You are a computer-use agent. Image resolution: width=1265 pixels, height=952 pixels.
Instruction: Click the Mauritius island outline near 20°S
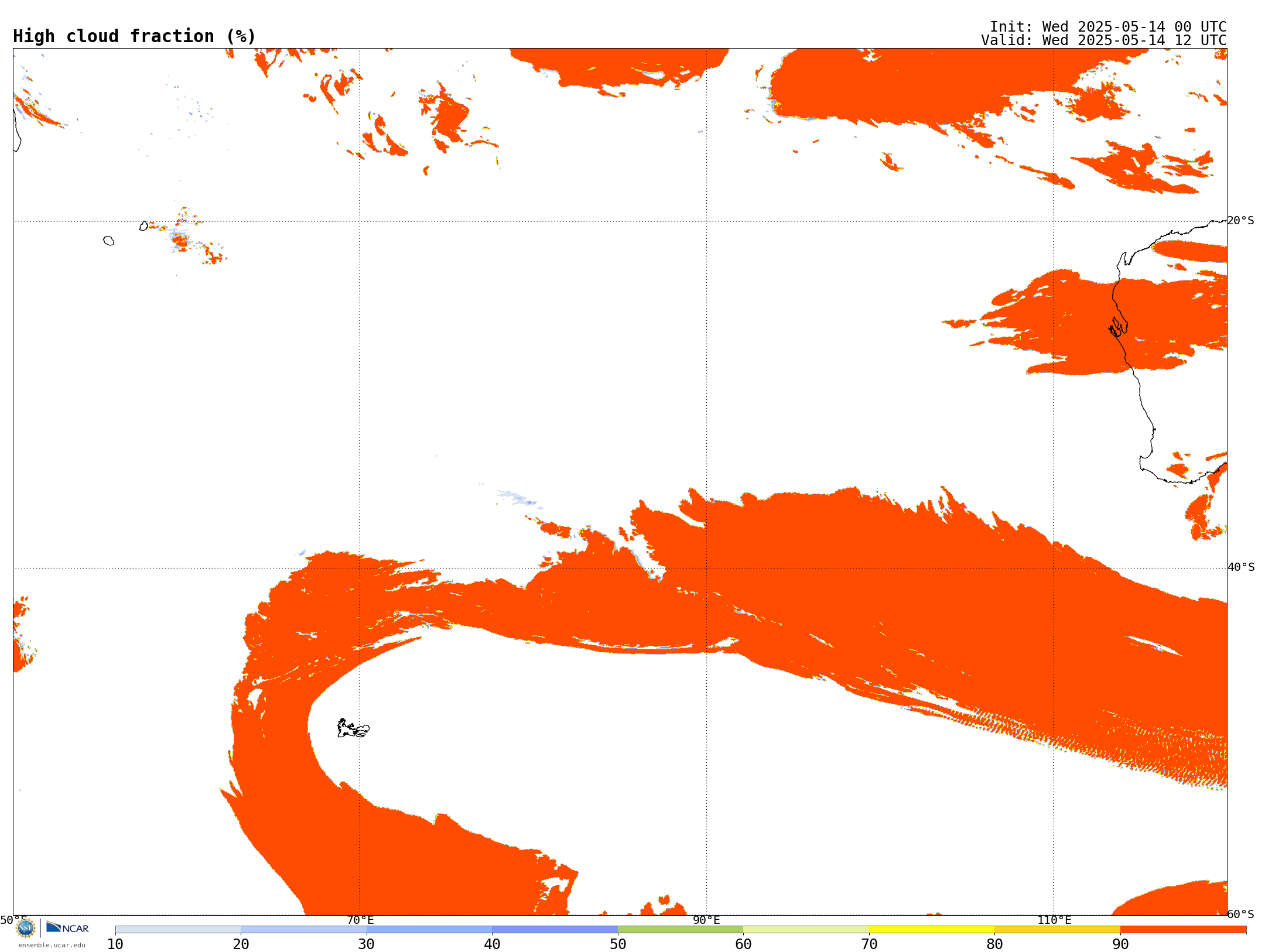click(x=143, y=226)
